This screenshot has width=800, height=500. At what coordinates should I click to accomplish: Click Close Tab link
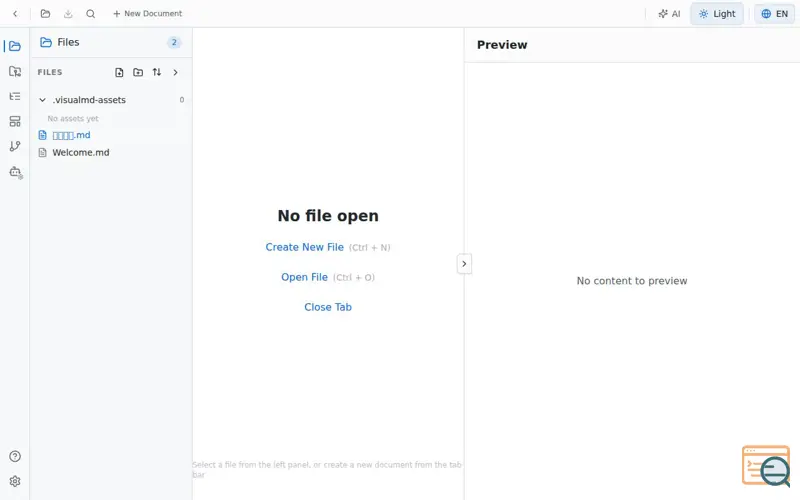(x=328, y=307)
